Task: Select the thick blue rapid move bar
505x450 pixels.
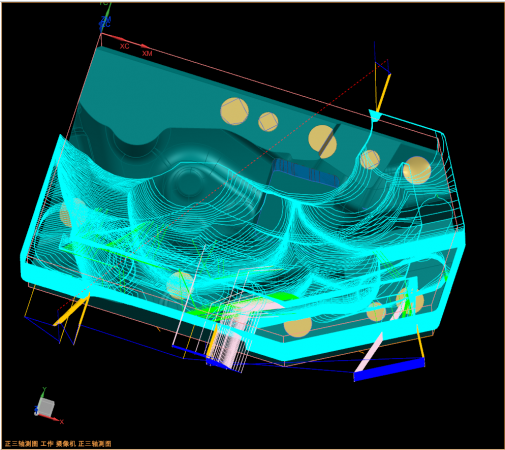Action: click(x=389, y=369)
